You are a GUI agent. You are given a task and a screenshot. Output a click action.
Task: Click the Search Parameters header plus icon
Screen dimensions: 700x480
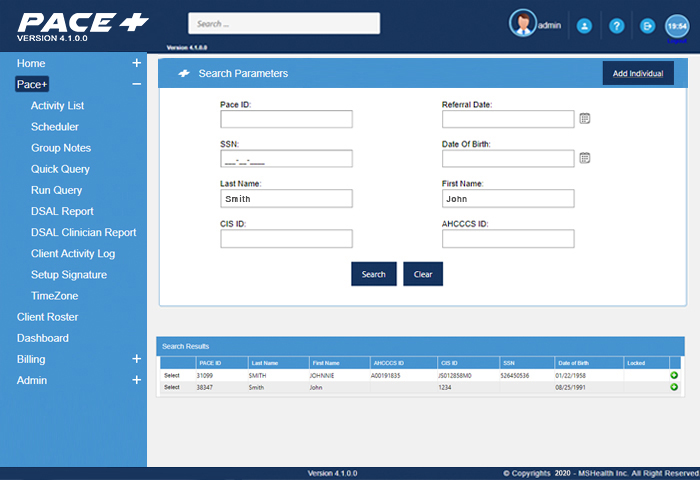tap(184, 73)
